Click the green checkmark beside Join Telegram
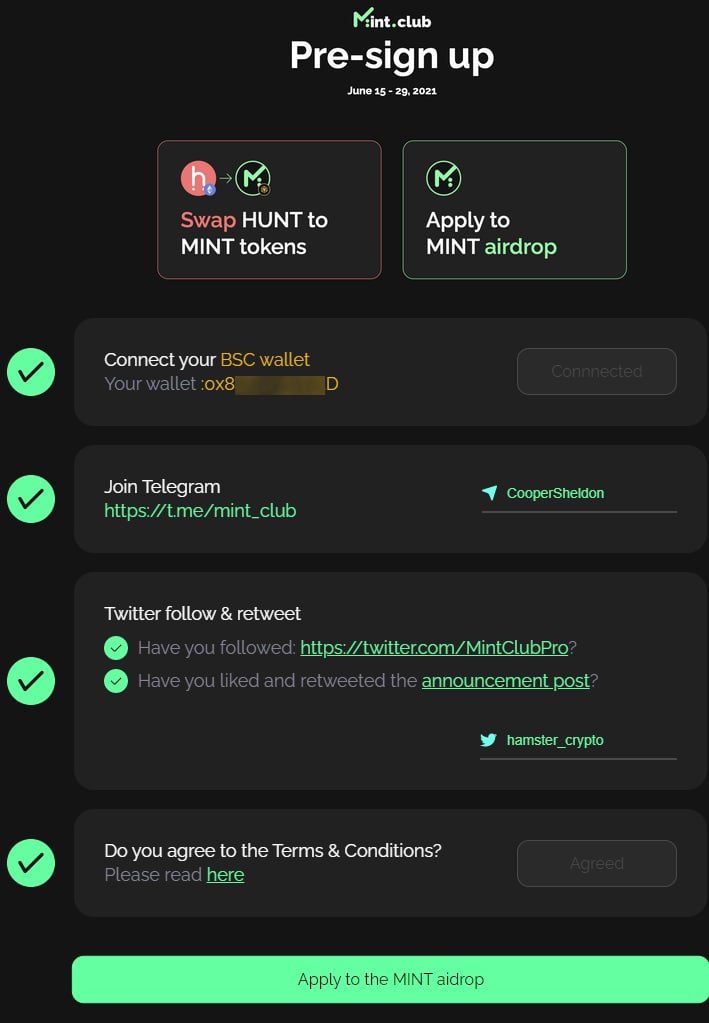 pyautogui.click(x=31, y=499)
